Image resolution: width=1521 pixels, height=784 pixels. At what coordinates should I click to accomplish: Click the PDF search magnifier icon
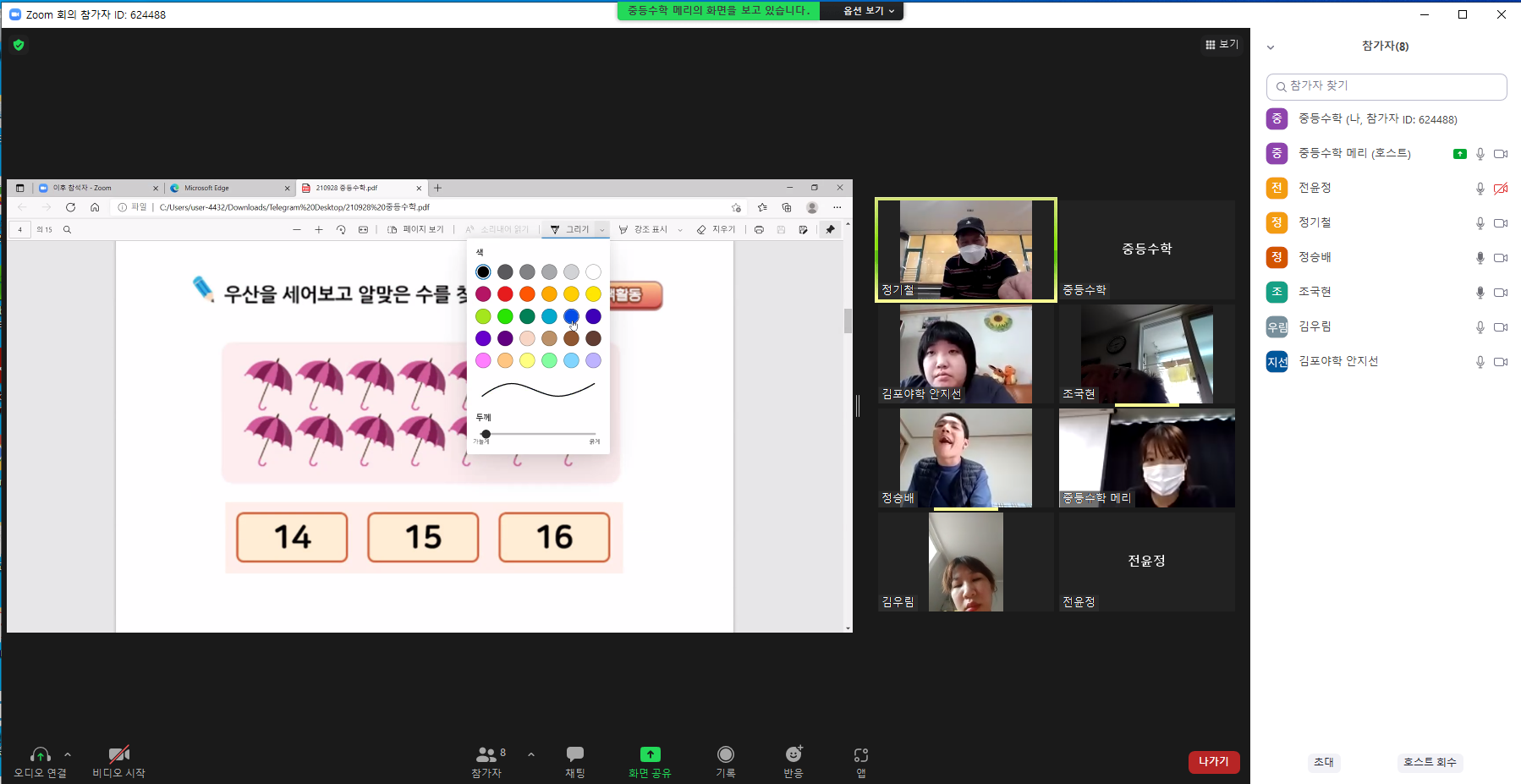(x=67, y=229)
